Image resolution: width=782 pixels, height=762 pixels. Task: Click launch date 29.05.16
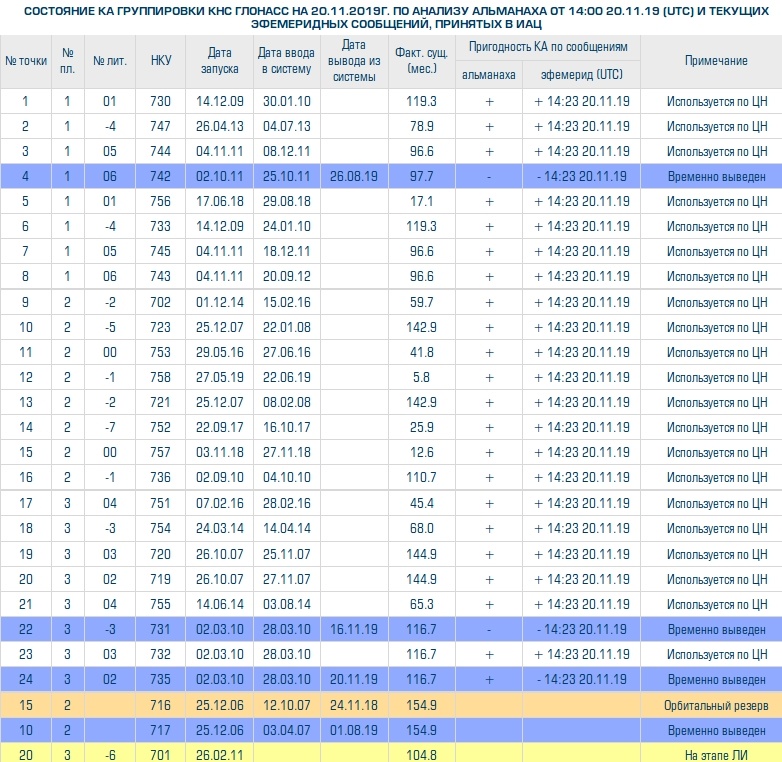219,352
